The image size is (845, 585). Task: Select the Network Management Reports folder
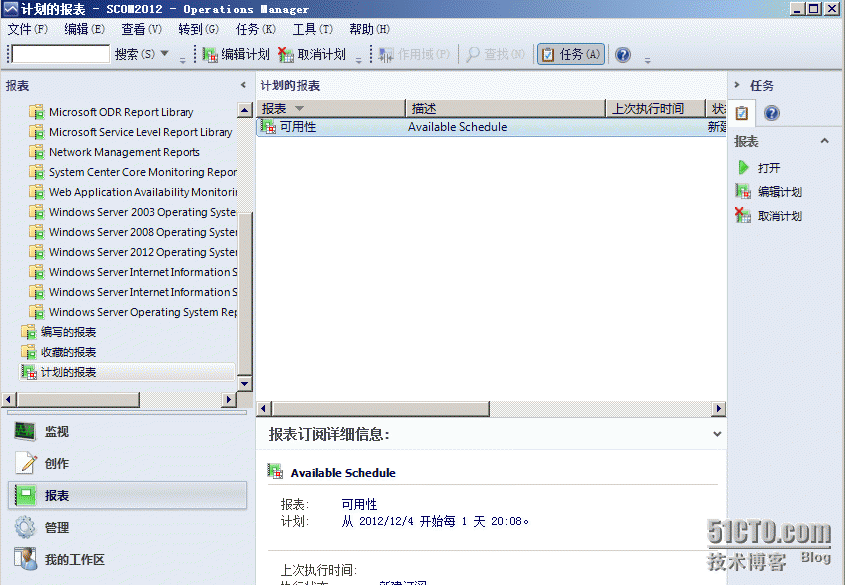click(124, 152)
